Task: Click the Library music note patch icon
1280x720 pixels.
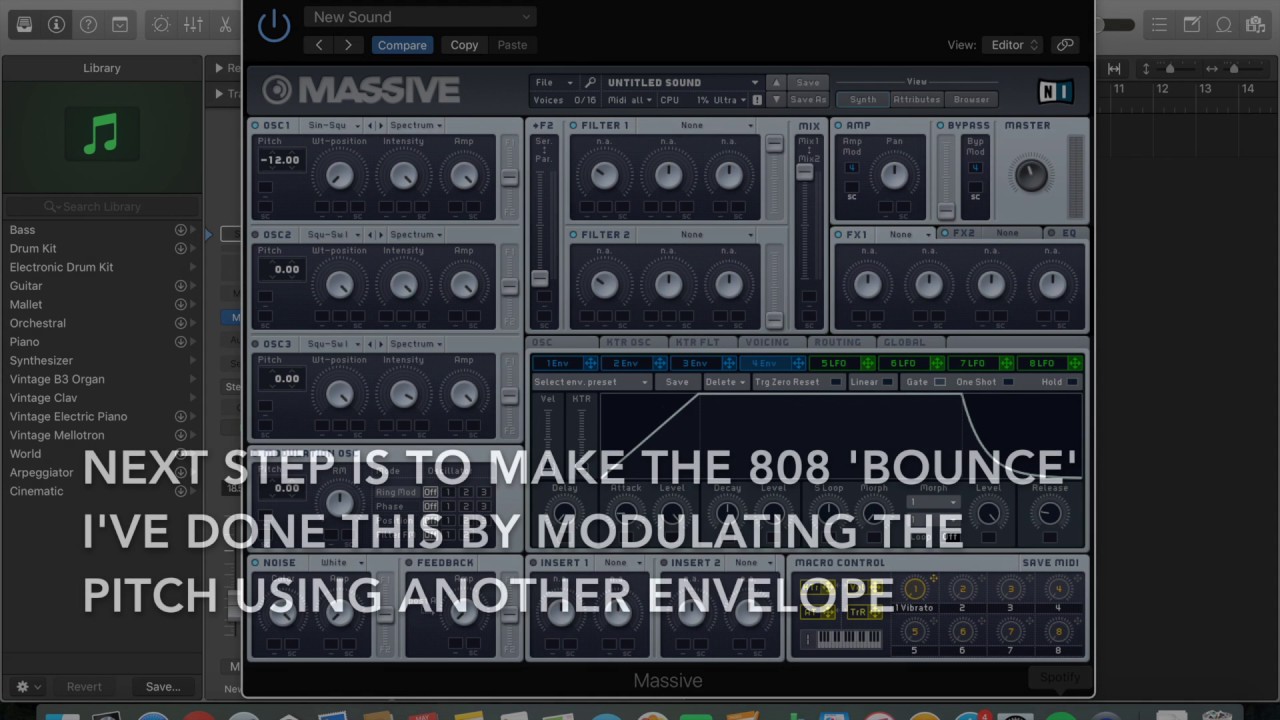Action: coord(101,134)
